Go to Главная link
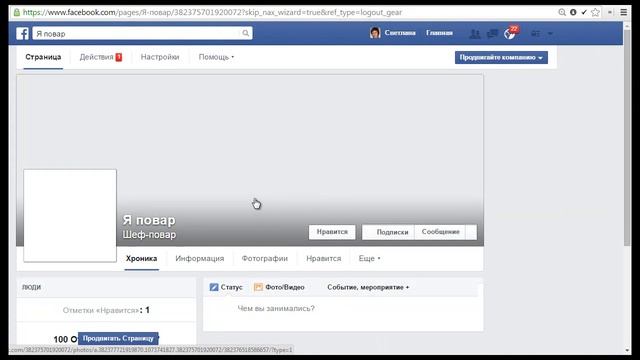640x360 pixels. tap(439, 33)
